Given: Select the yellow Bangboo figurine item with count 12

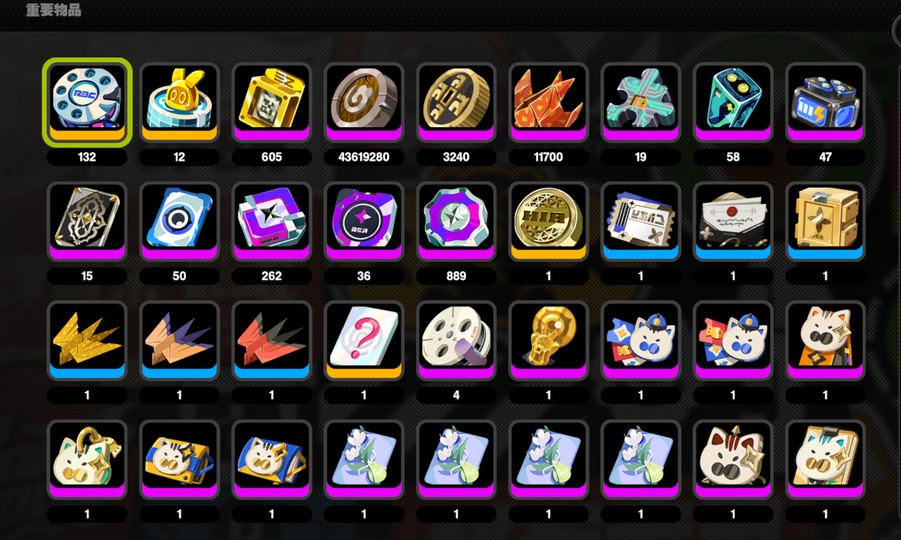Looking at the screenshot, I should [179, 102].
